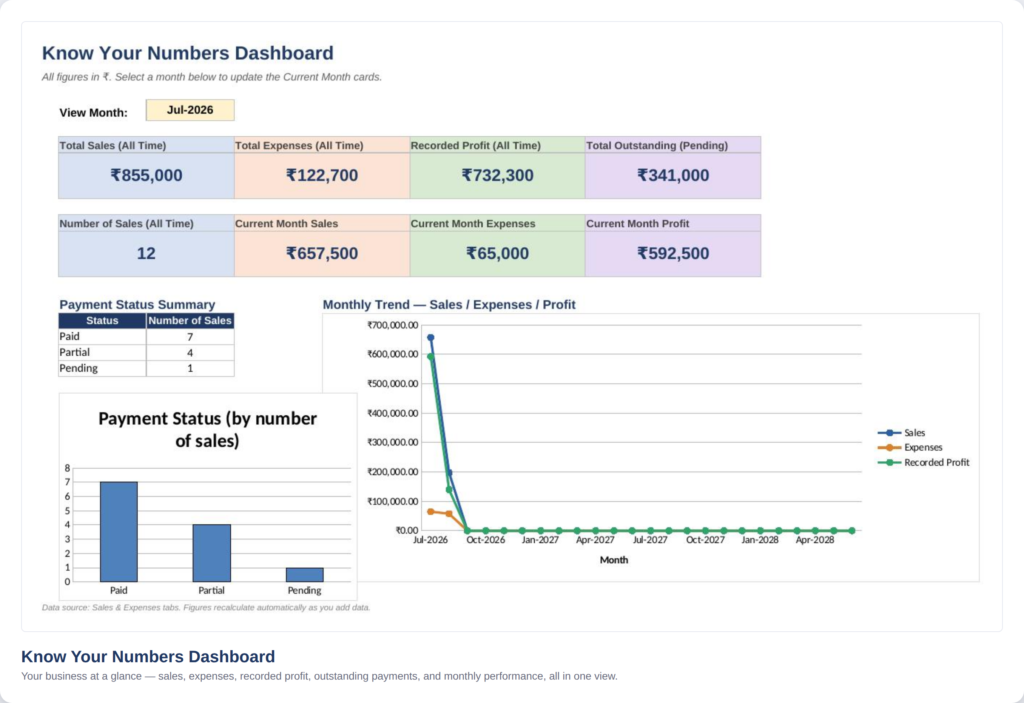Click the top Know Your Numbers Dashboard title
Viewport: 1024px width, 703px height.
[x=187, y=53]
